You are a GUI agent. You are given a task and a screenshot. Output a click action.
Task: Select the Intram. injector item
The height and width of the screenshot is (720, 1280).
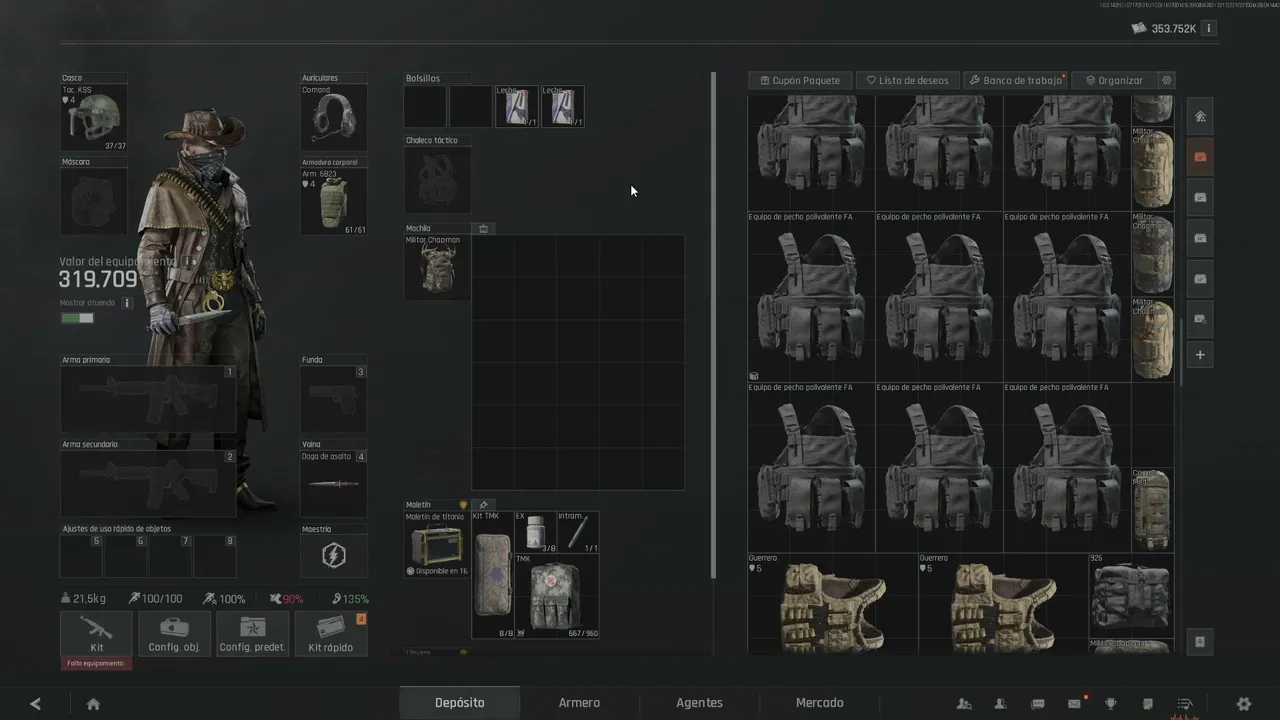[578, 532]
